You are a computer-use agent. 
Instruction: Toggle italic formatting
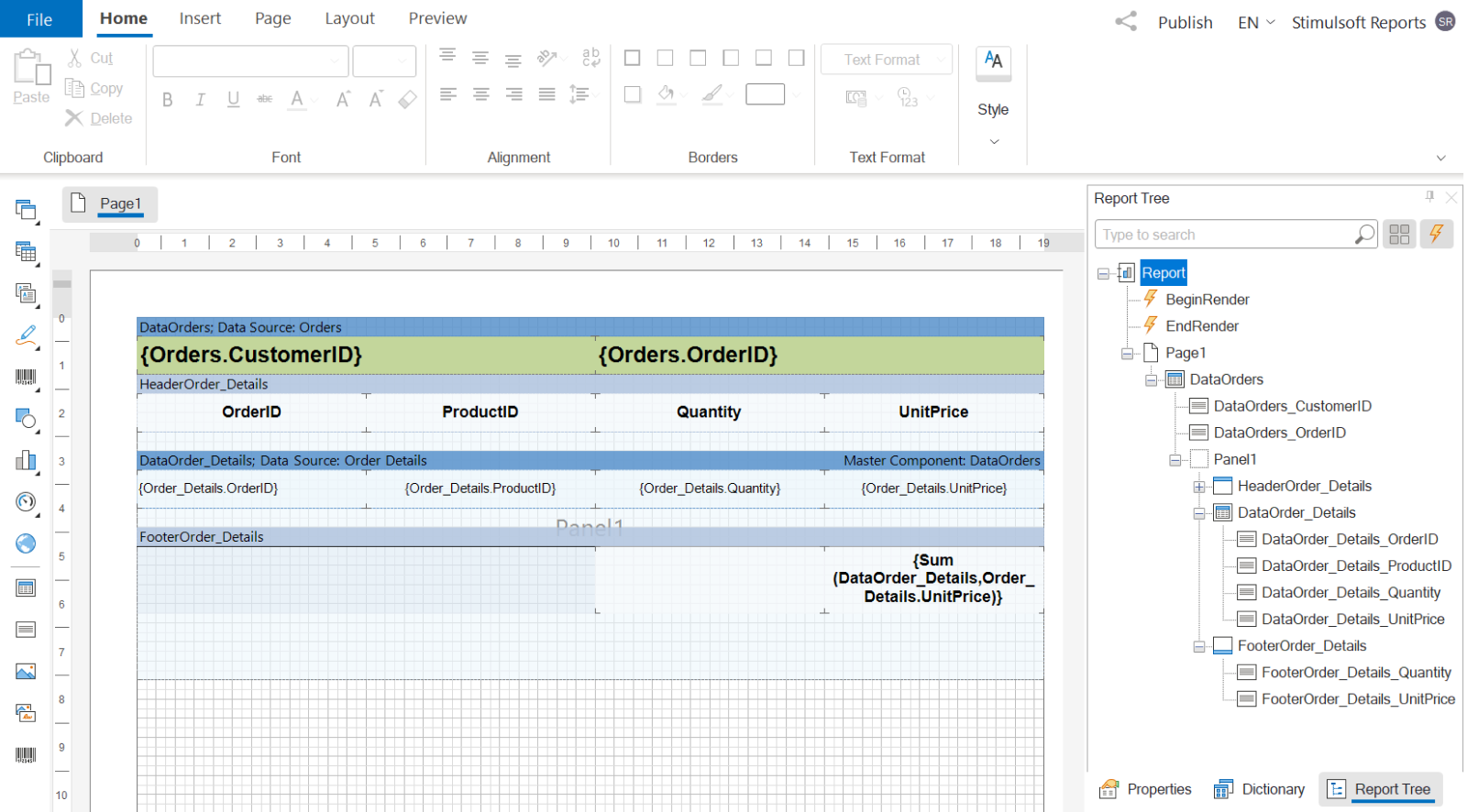(x=200, y=99)
